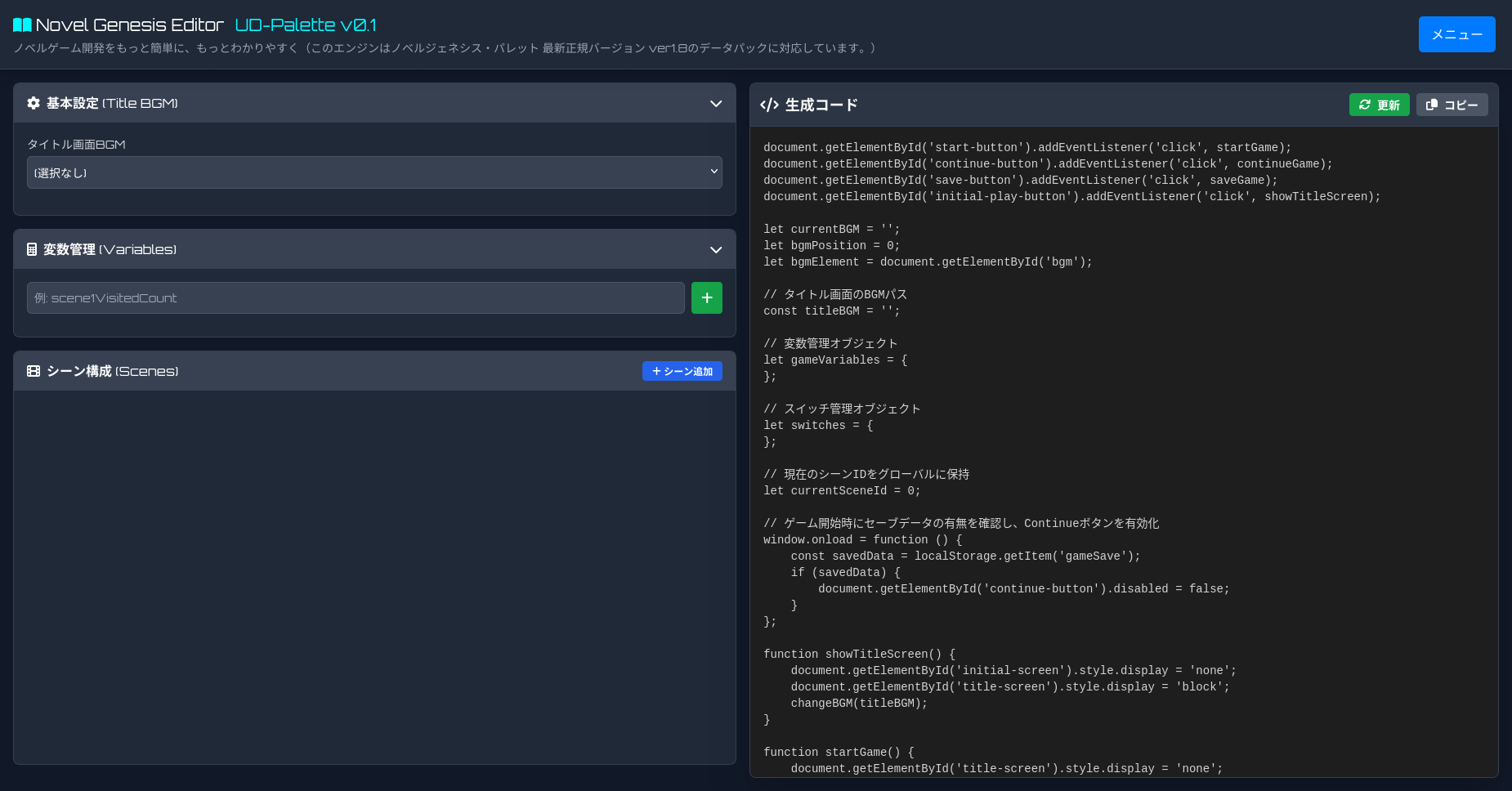Click the 変数管理 (Variables) header title
The height and width of the screenshot is (791, 1512).
[x=110, y=249]
